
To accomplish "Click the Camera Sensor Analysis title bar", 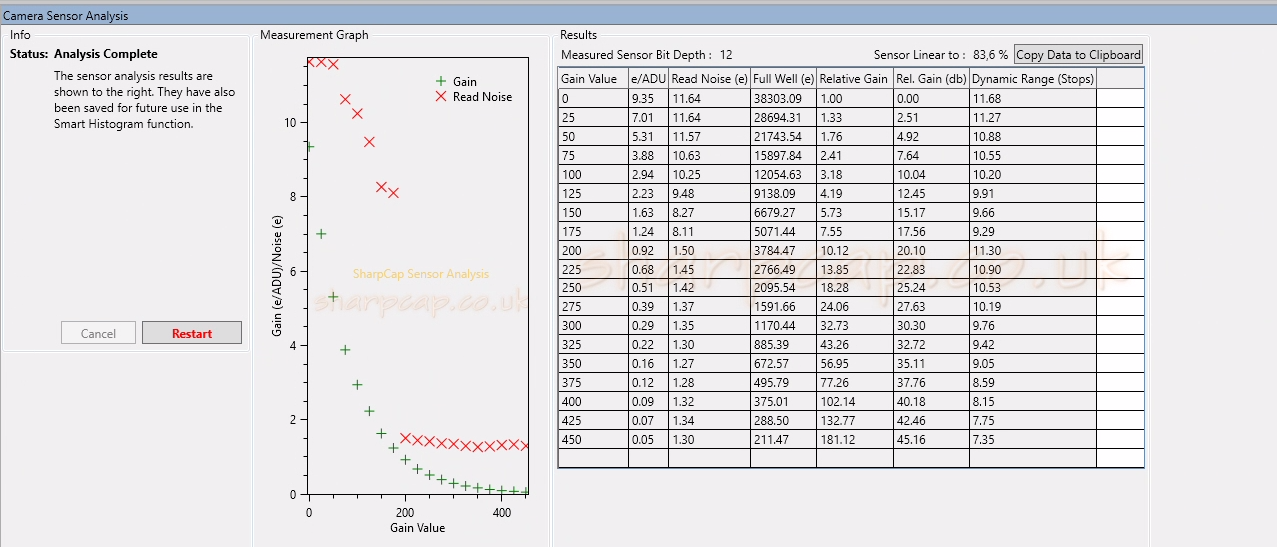I will click(638, 16).
